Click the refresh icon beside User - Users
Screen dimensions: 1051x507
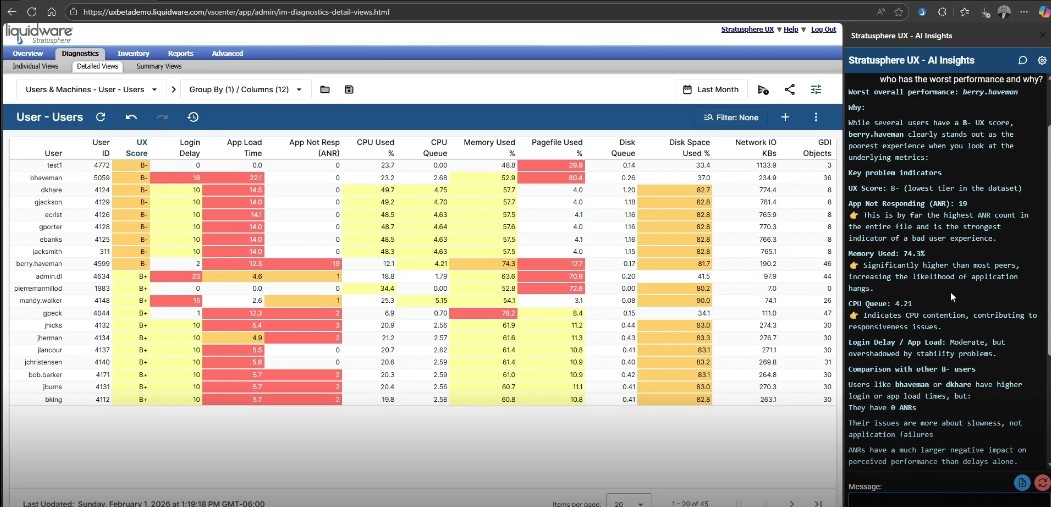(x=100, y=117)
